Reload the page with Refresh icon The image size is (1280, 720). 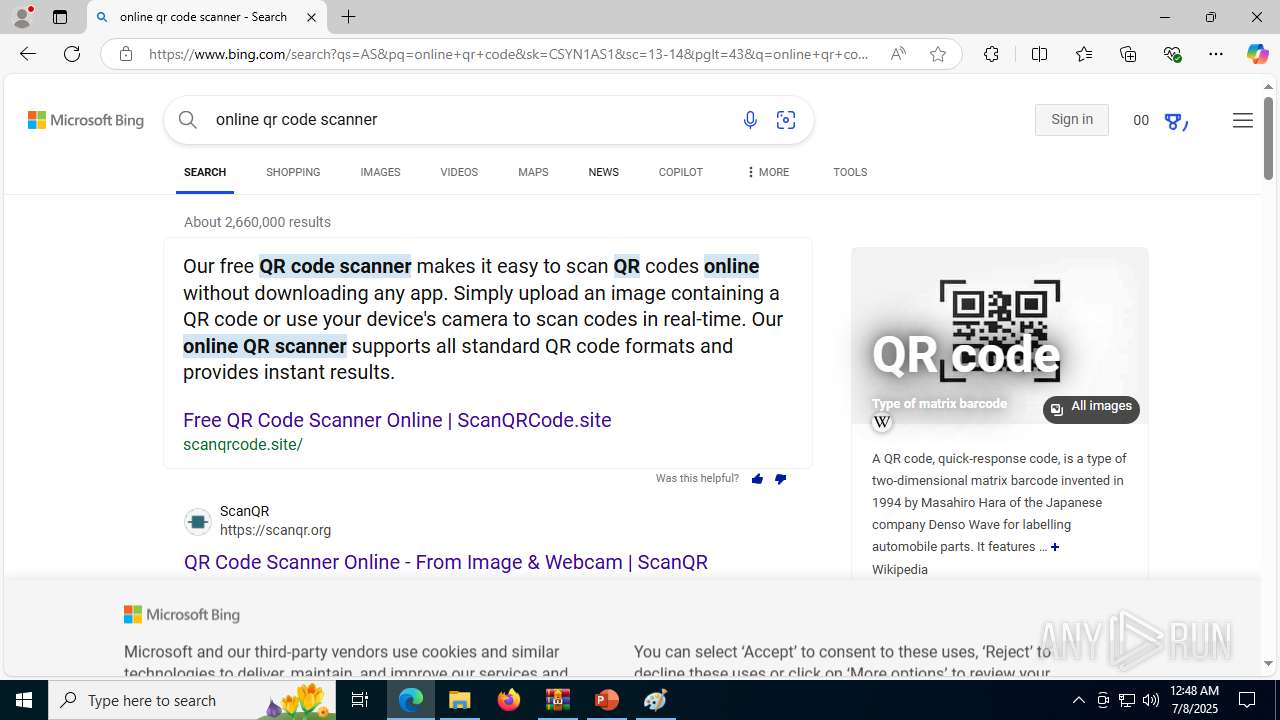click(72, 54)
